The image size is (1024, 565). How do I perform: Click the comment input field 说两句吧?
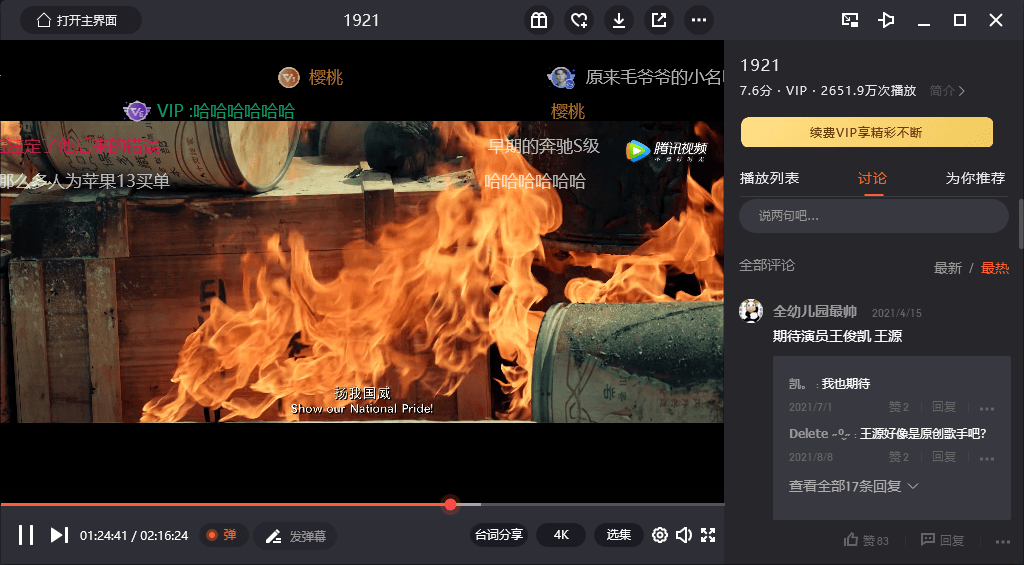[873, 216]
